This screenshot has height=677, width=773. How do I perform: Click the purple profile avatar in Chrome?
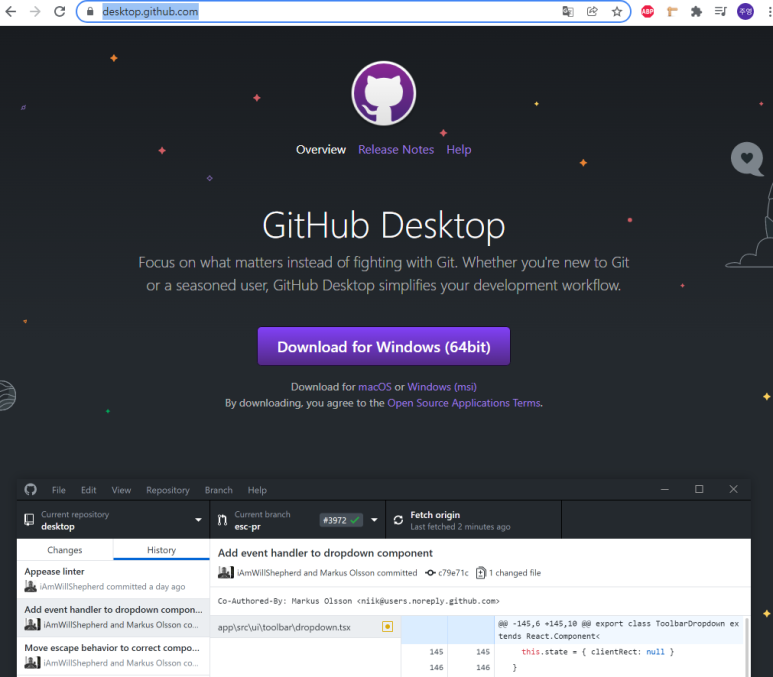click(745, 11)
